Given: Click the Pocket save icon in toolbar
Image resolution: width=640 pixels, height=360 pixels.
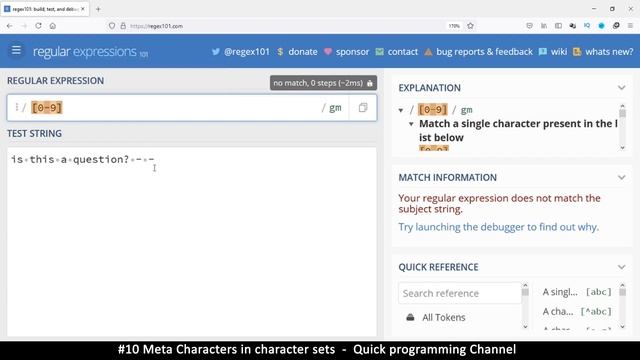Looking at the screenshot, I should [529, 26].
